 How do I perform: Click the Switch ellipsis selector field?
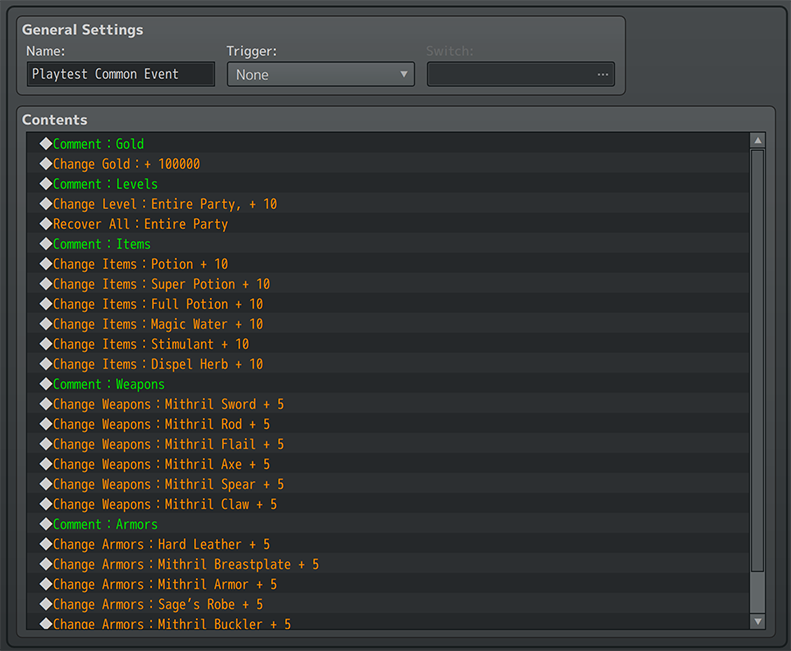coord(521,75)
